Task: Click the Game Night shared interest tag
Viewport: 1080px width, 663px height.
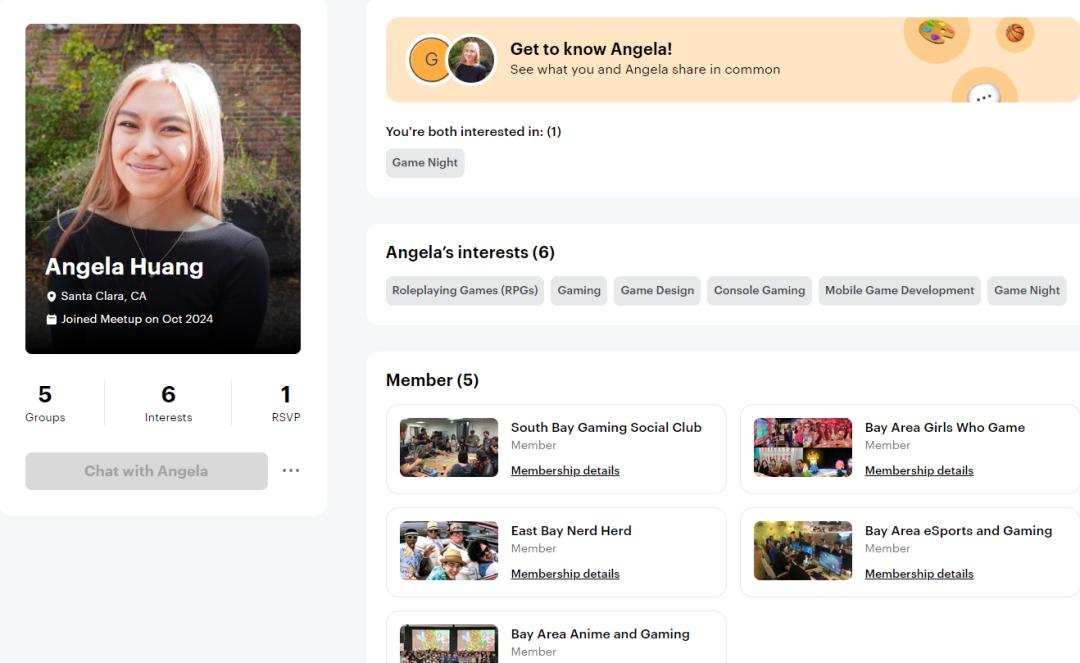Action: click(425, 162)
